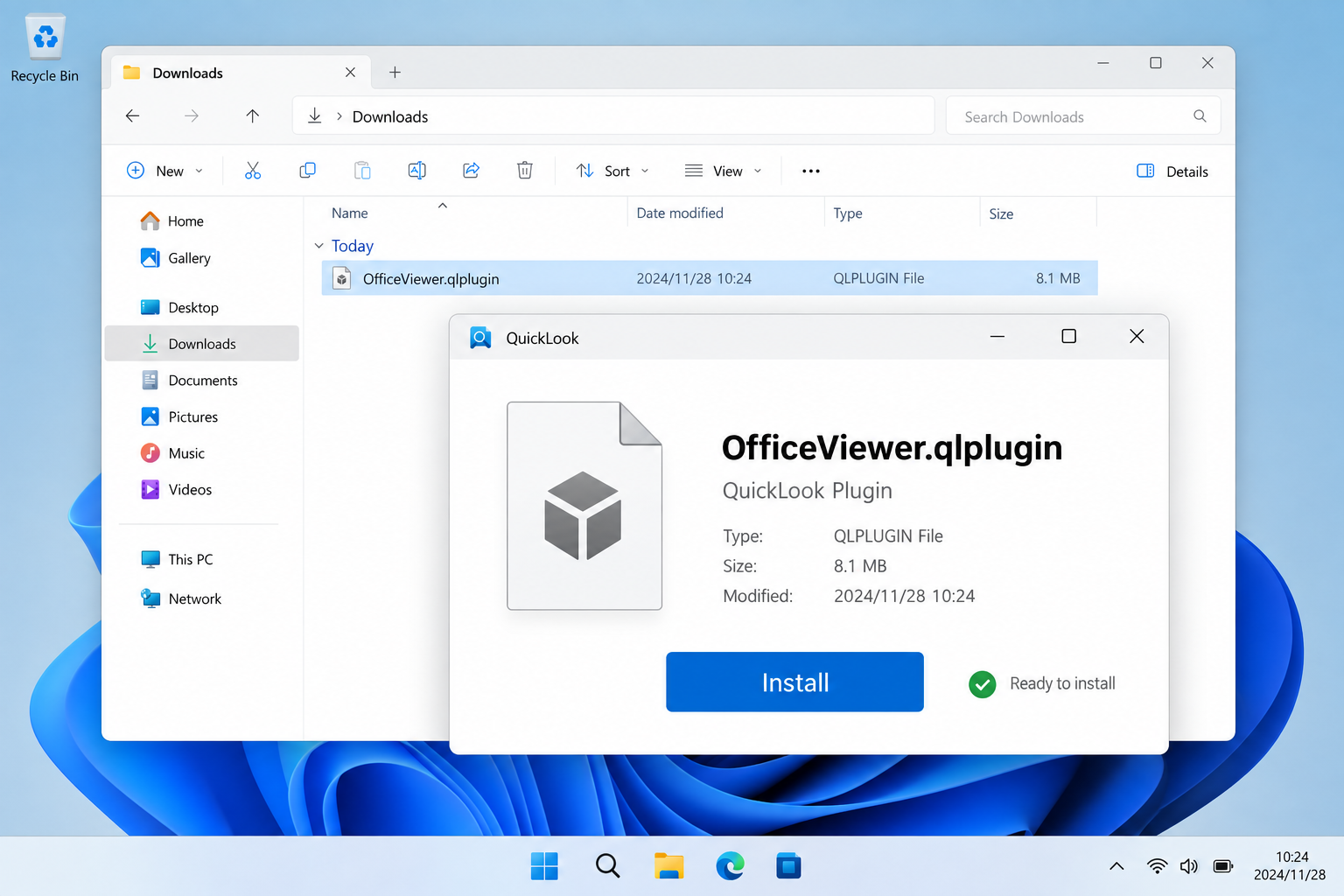This screenshot has height=896, width=1344.
Task: Open Documents in sidebar
Action: click(x=189, y=381)
